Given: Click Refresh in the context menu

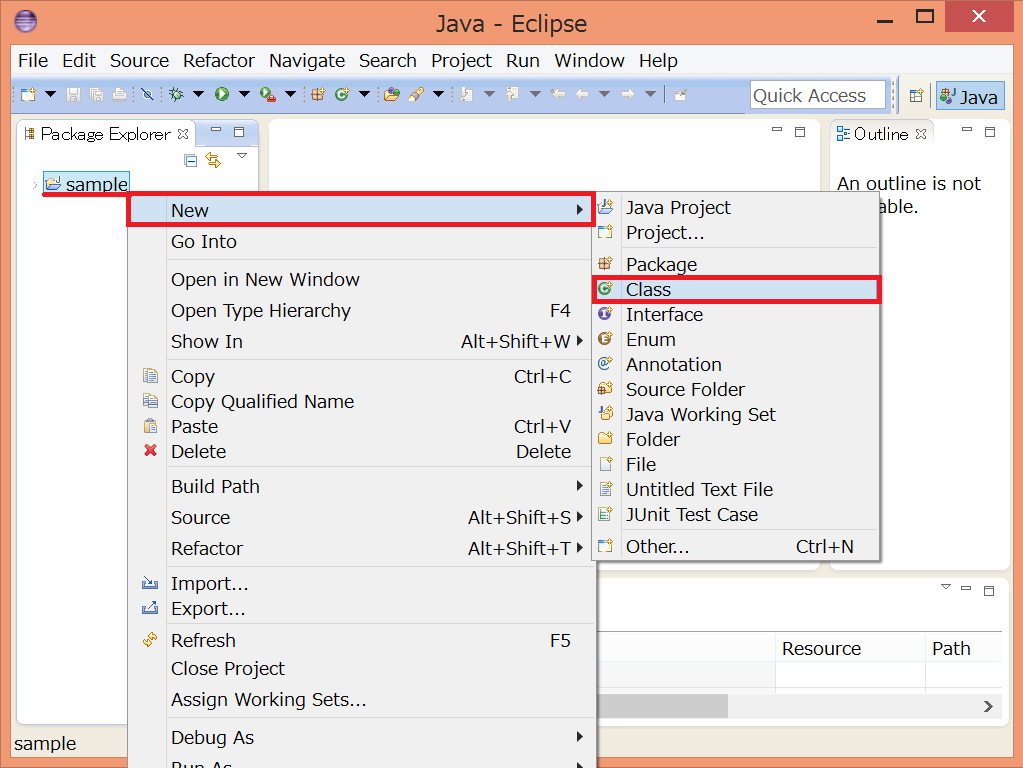Looking at the screenshot, I should (x=361, y=640).
